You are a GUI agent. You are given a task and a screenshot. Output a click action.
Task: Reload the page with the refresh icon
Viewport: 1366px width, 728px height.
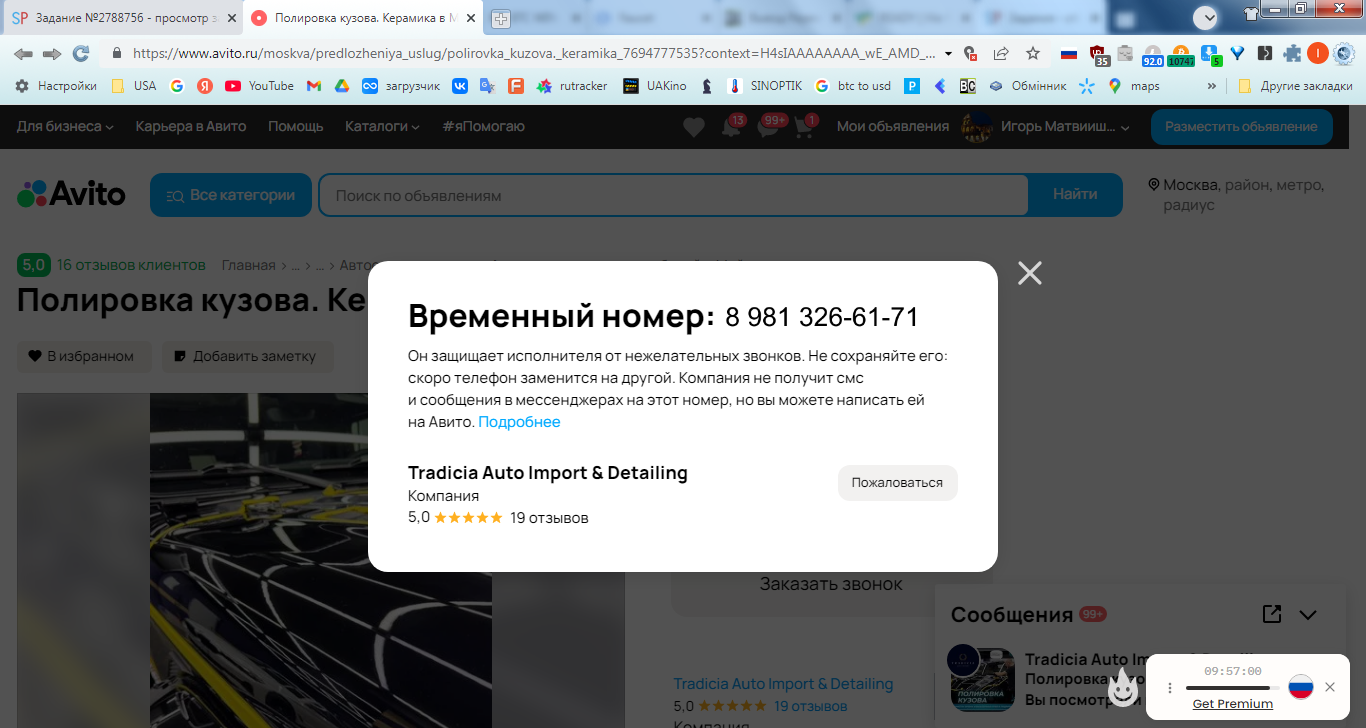81,53
